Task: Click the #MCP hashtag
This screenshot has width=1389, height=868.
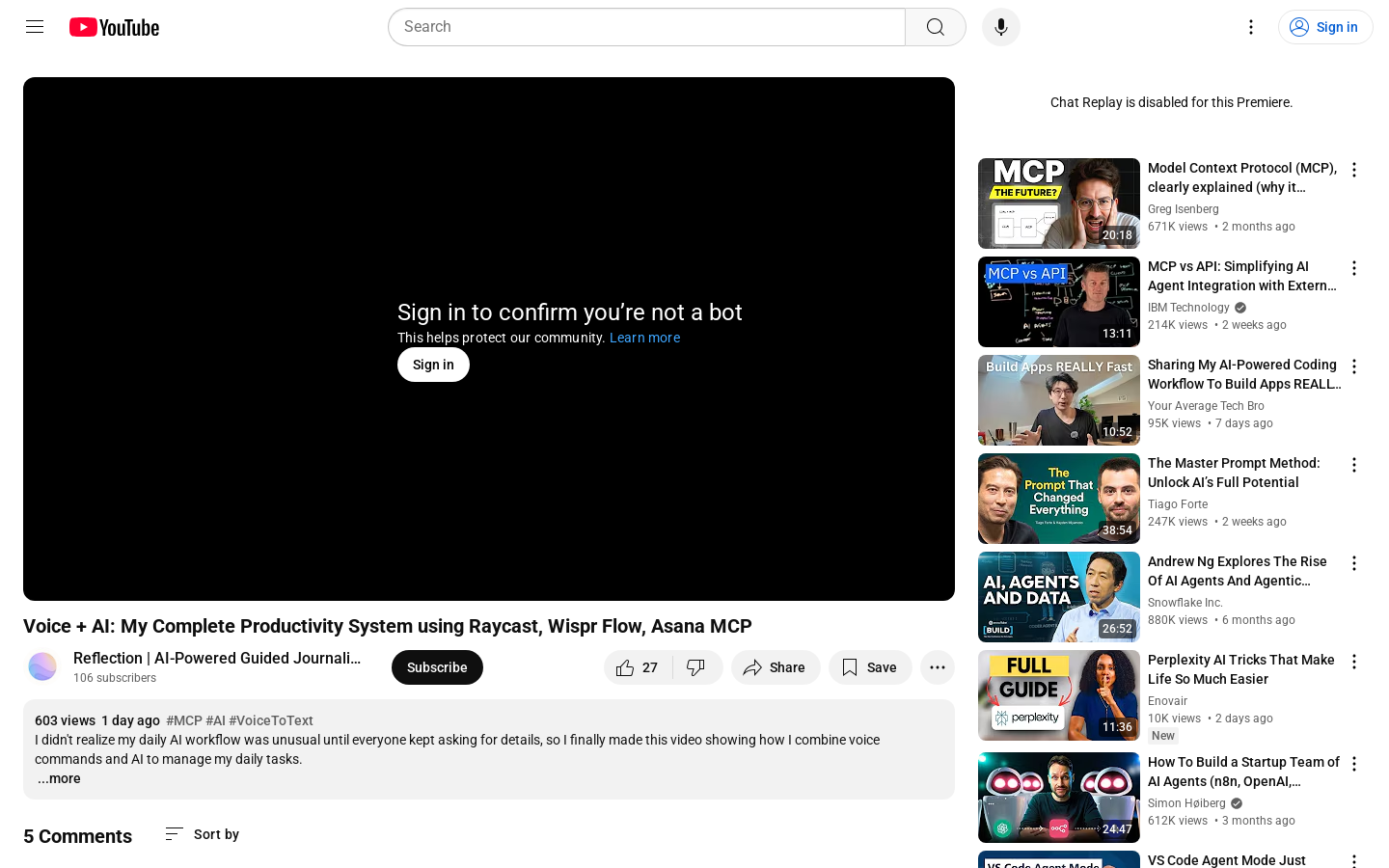Action: (184, 720)
